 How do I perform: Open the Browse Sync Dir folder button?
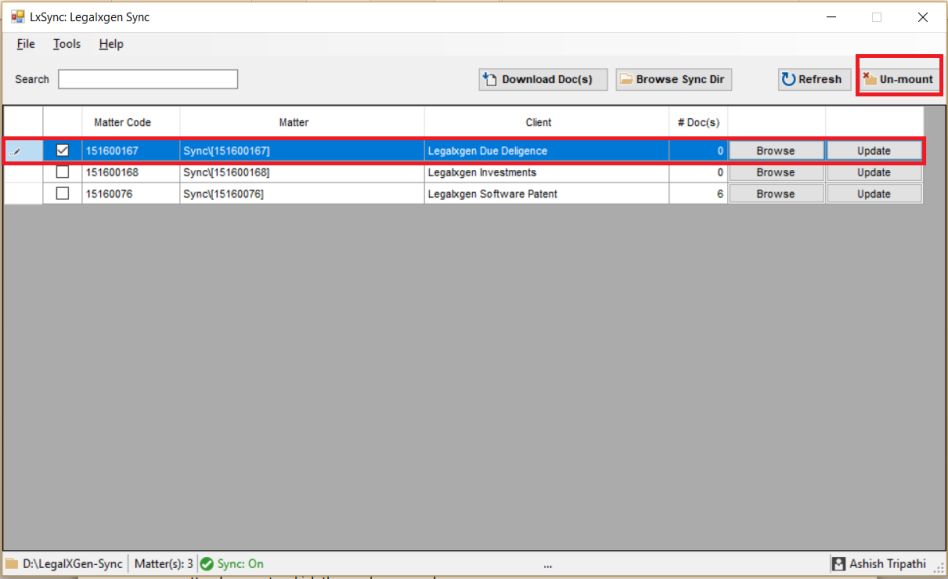click(672, 79)
